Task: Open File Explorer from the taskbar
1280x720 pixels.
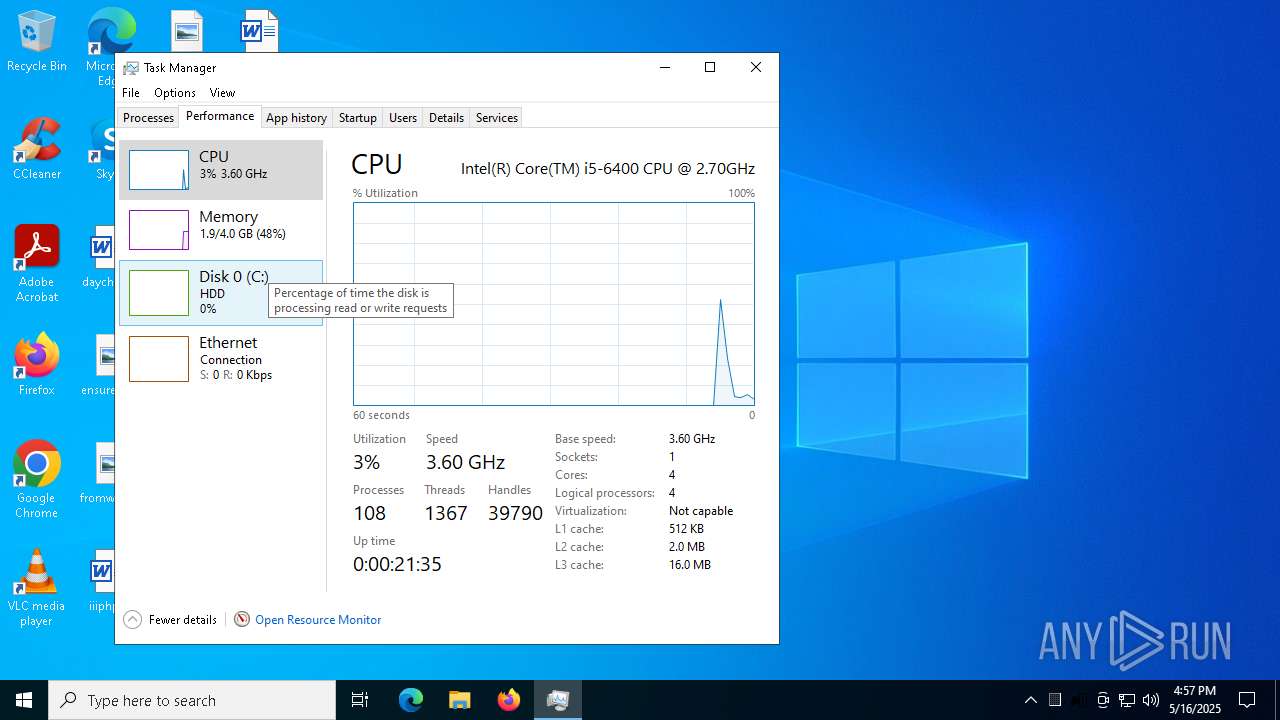Action: 460,700
